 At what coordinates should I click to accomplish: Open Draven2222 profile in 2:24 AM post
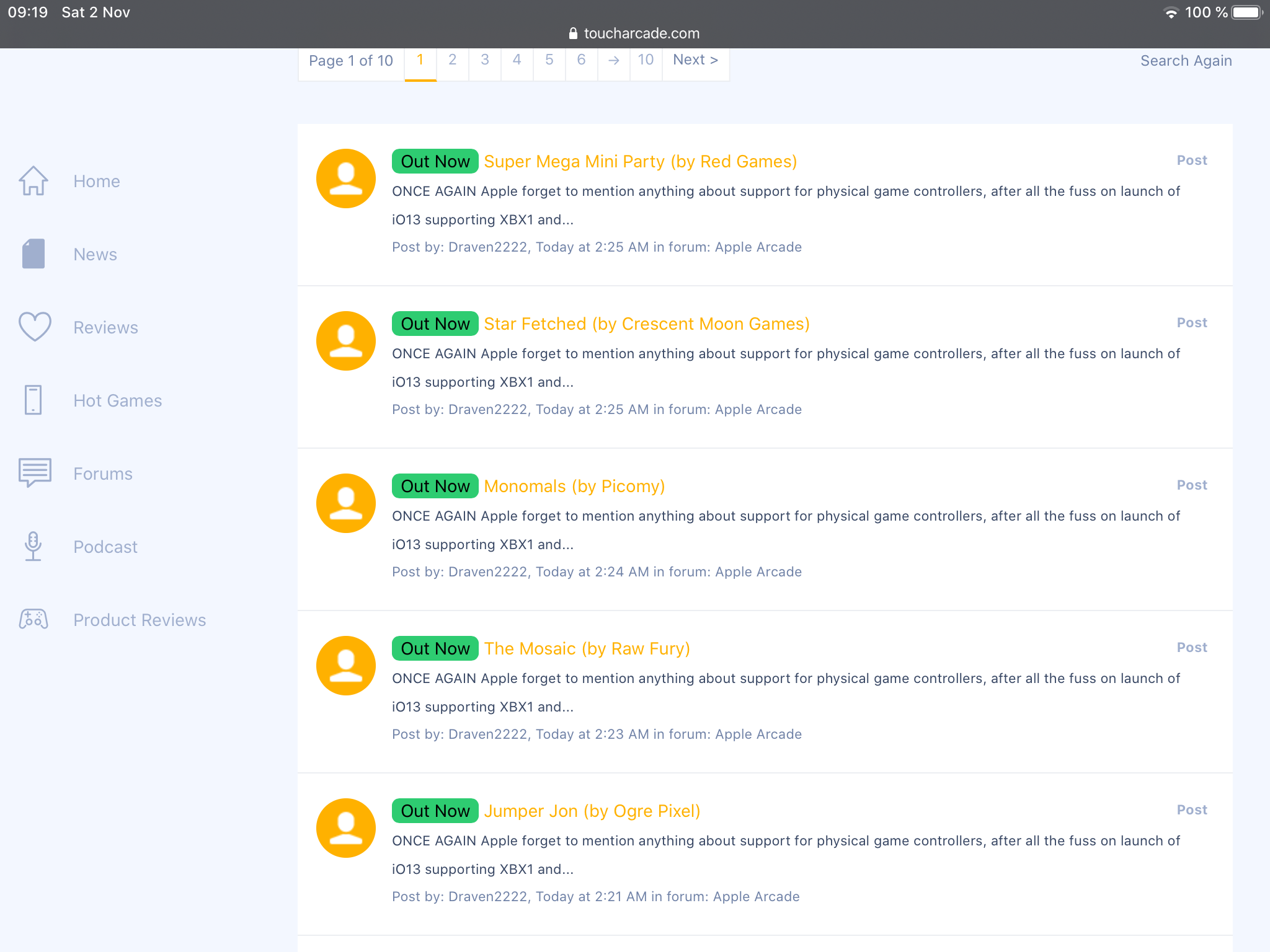pos(487,571)
